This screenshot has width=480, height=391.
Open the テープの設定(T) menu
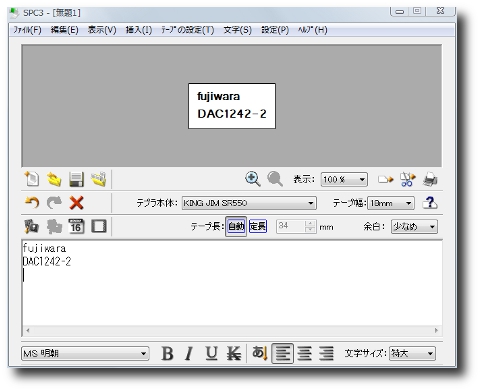pyautogui.click(x=188, y=30)
